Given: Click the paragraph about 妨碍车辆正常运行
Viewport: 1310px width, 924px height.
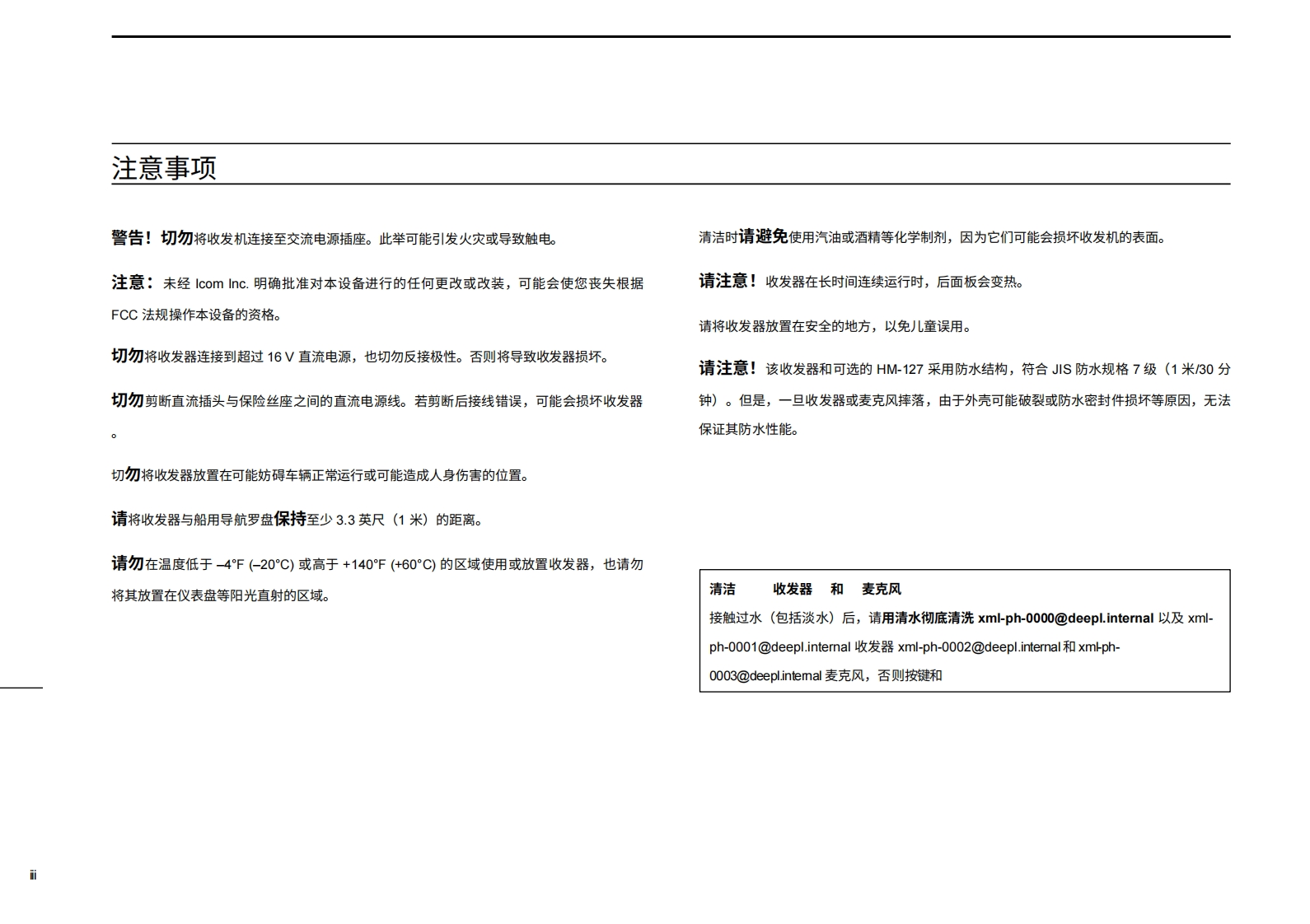Looking at the screenshot, I should (320, 475).
